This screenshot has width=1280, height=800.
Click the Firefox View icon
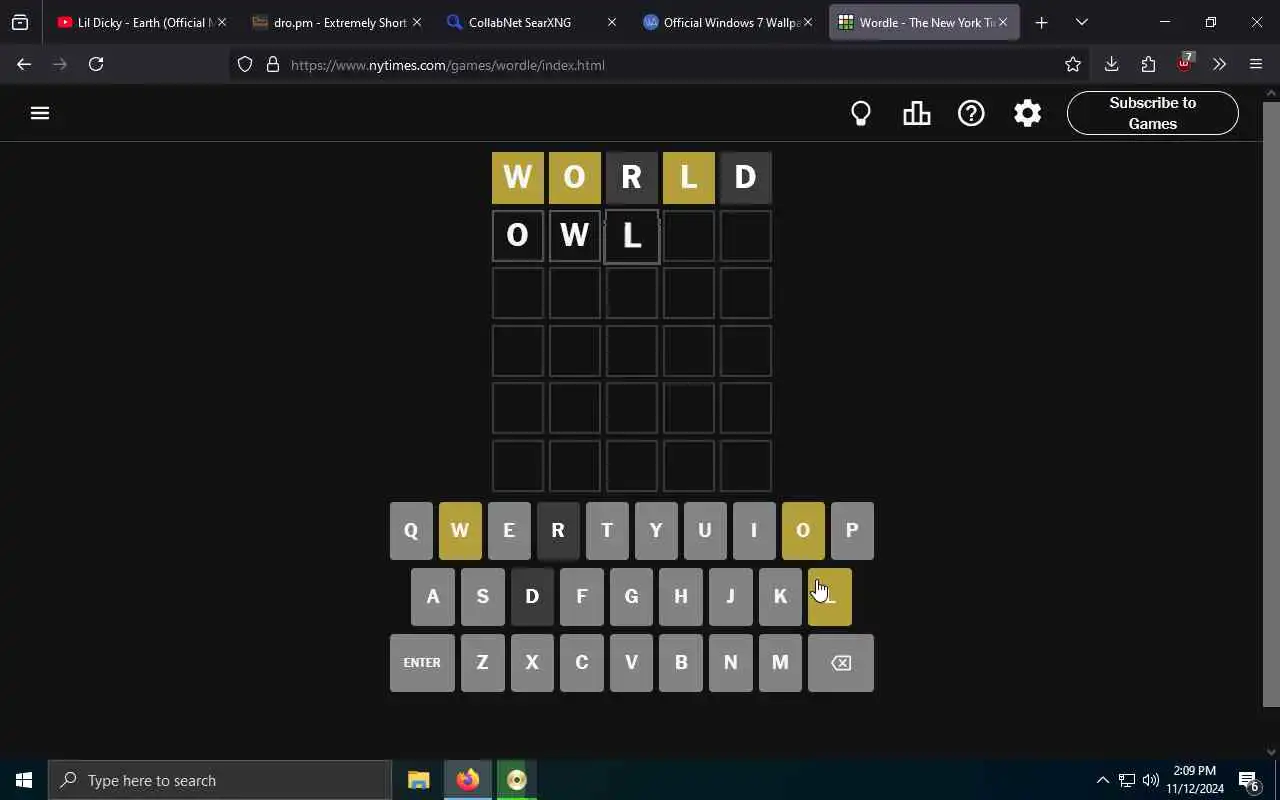[20, 22]
